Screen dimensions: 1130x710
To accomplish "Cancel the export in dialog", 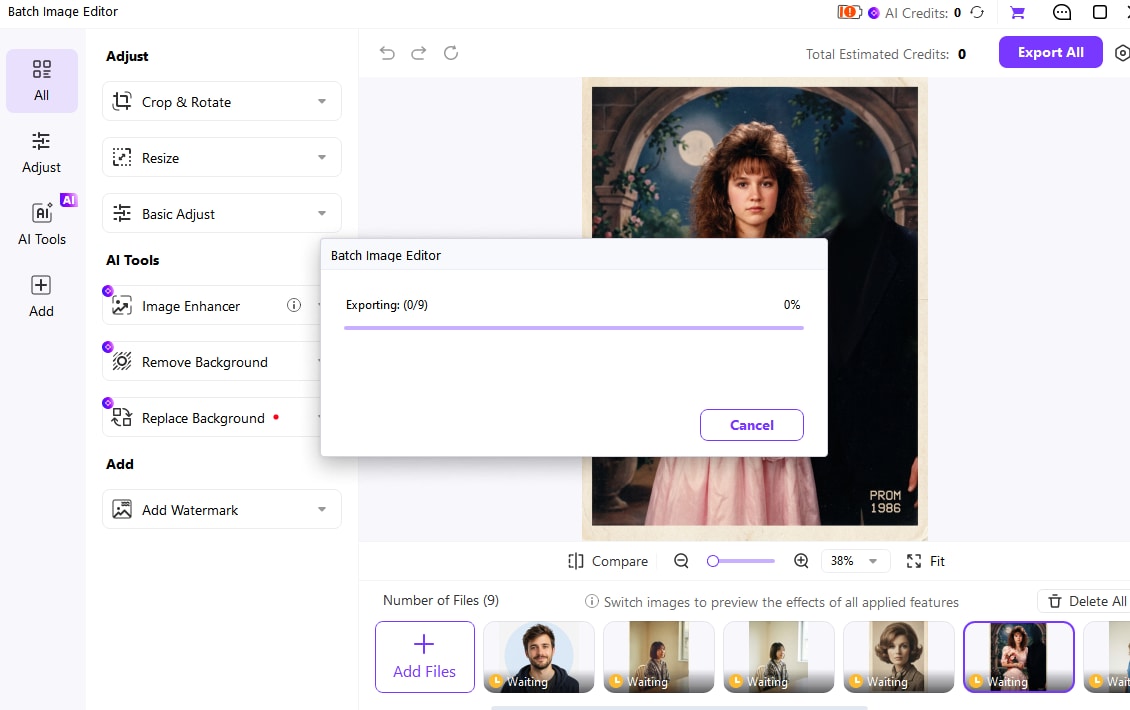I will point(752,425).
